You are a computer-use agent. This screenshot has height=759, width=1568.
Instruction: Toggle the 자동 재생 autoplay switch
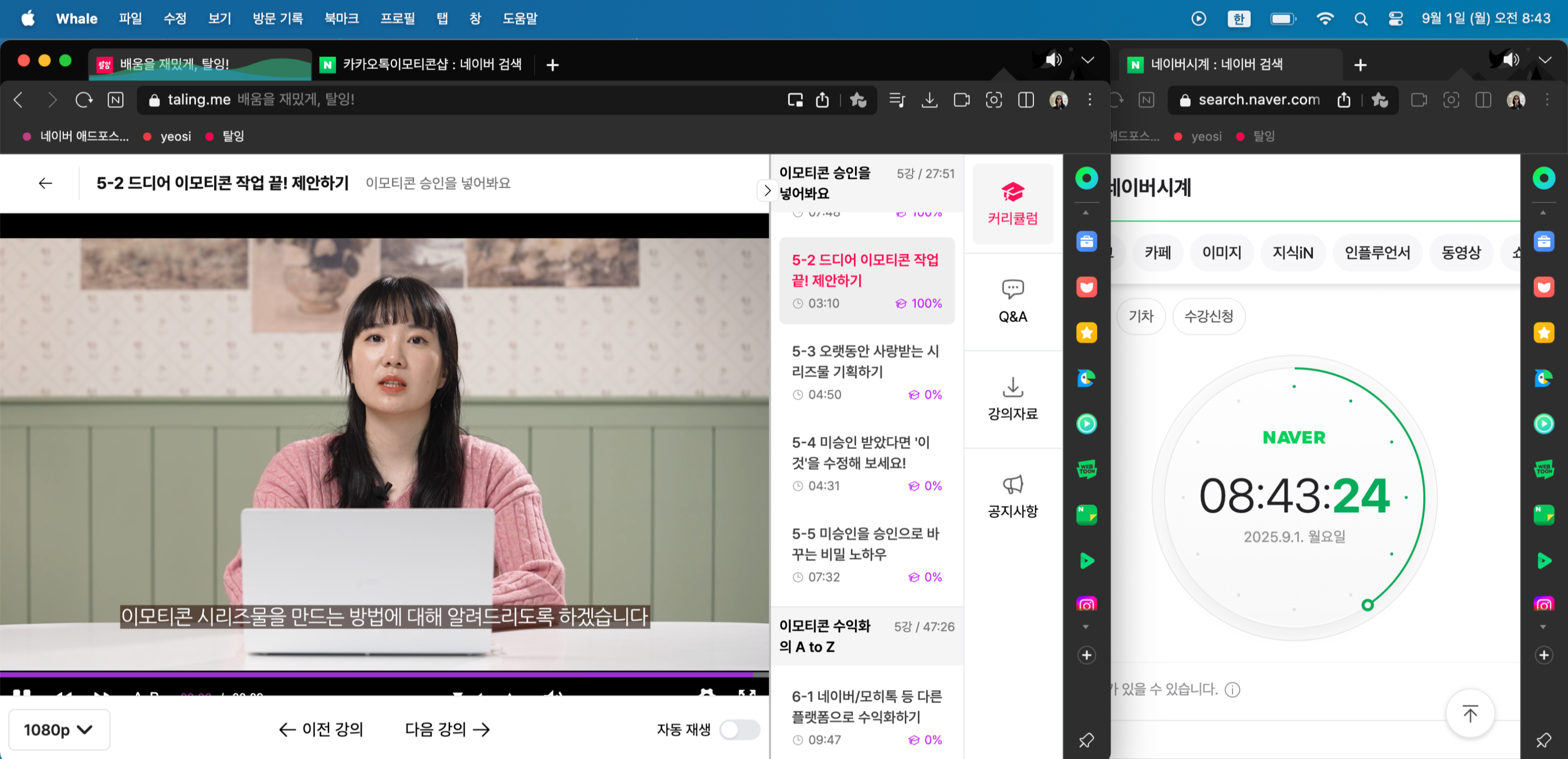coord(739,729)
